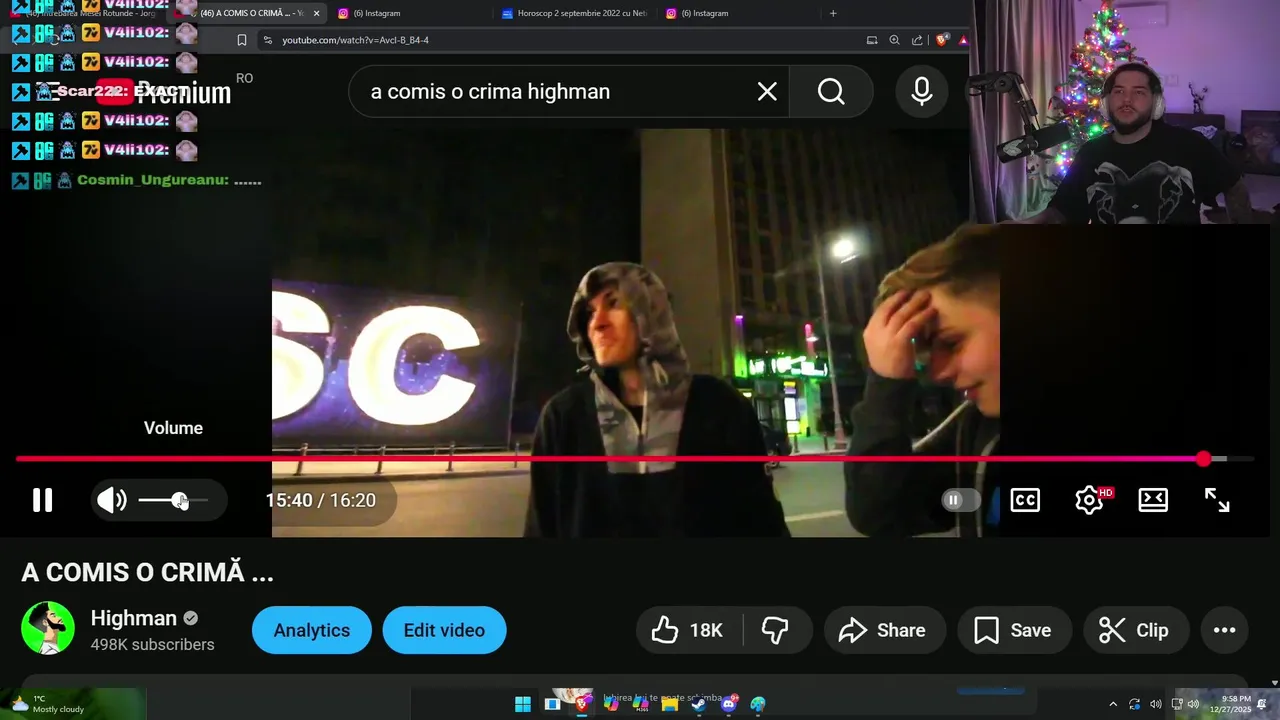Click the video title A COMIS O CRIMĂ
This screenshot has width=1280, height=720.
(x=147, y=572)
